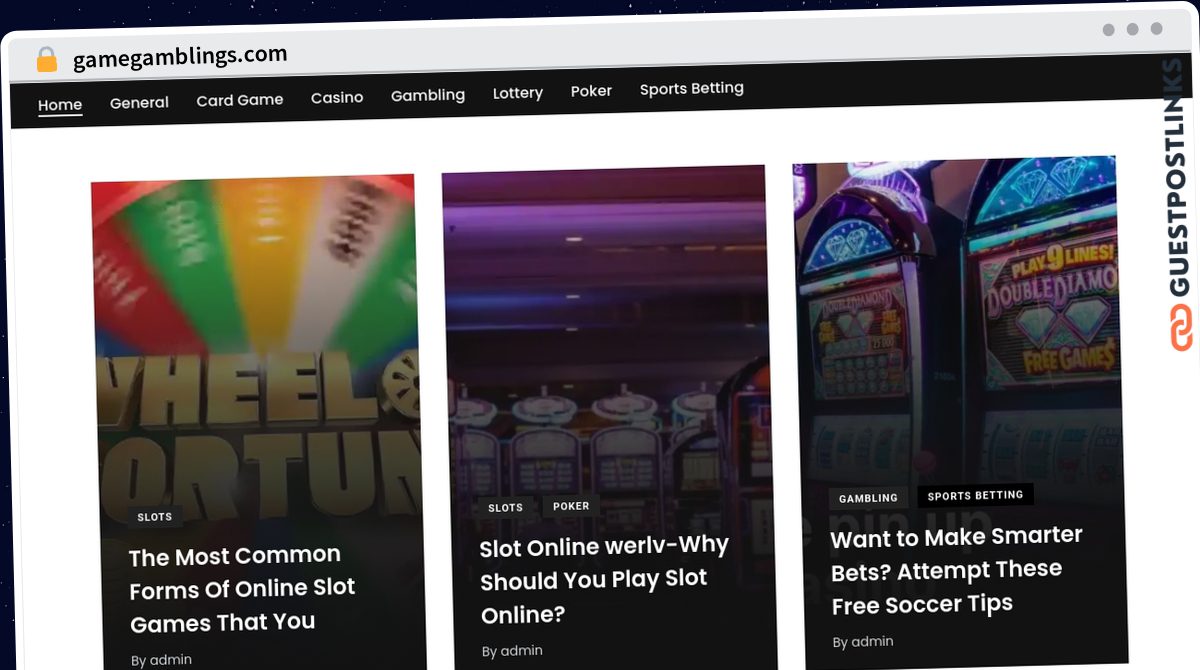Select Gambling in the navigation bar
Image resolution: width=1200 pixels, height=670 pixels.
(x=428, y=95)
